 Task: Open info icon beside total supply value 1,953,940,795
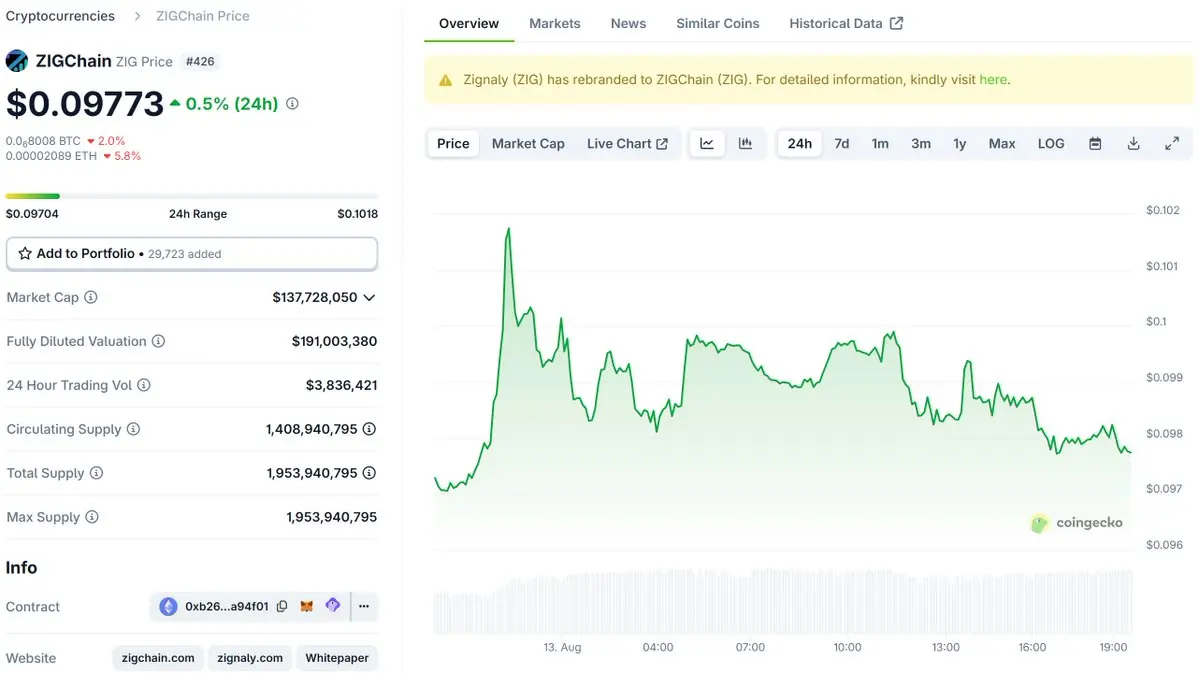click(x=369, y=473)
